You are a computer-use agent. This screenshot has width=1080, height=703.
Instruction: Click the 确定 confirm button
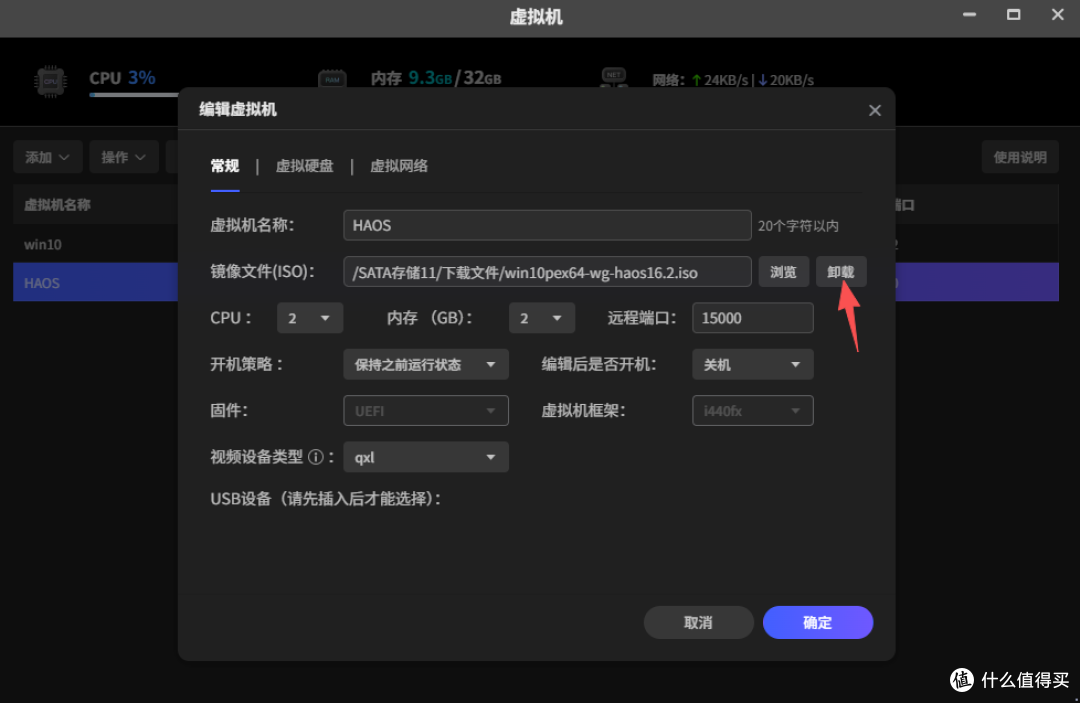pyautogui.click(x=818, y=622)
